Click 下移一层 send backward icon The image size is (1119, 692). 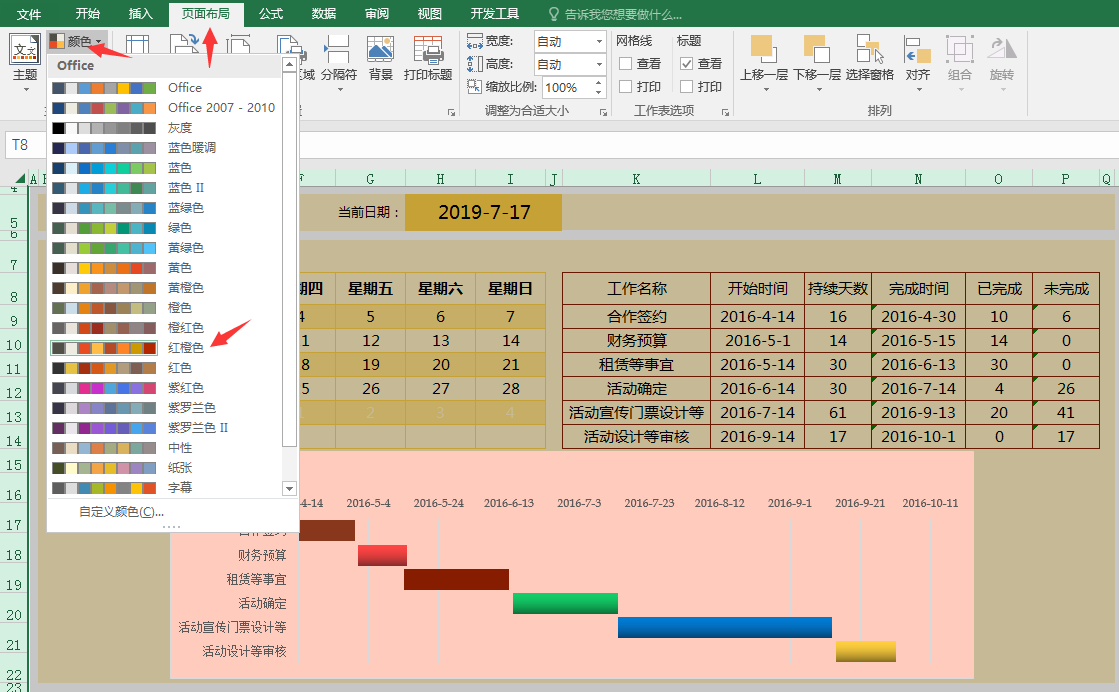pyautogui.click(x=816, y=50)
